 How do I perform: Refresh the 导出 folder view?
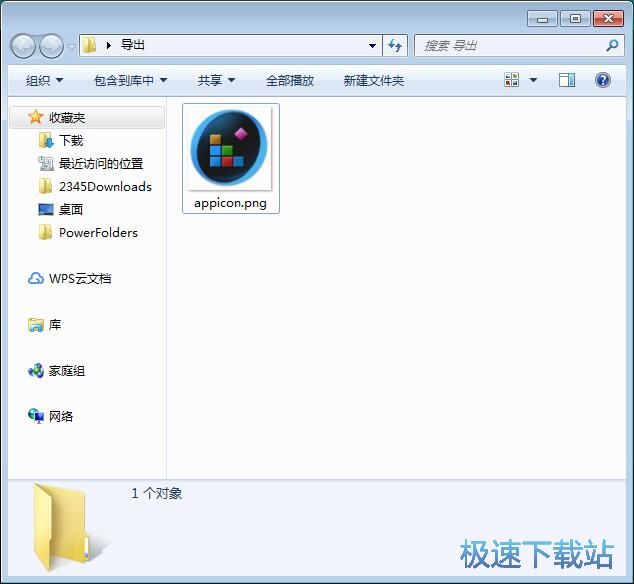(x=395, y=46)
